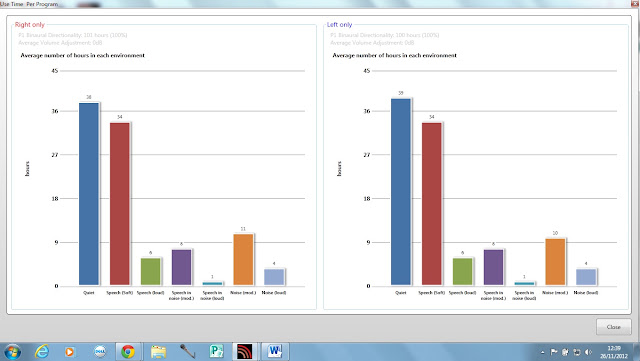This screenshot has height=361, width=640.
Task: Click the red Speech (Soft) bar in Left only chart
Action: (x=431, y=204)
